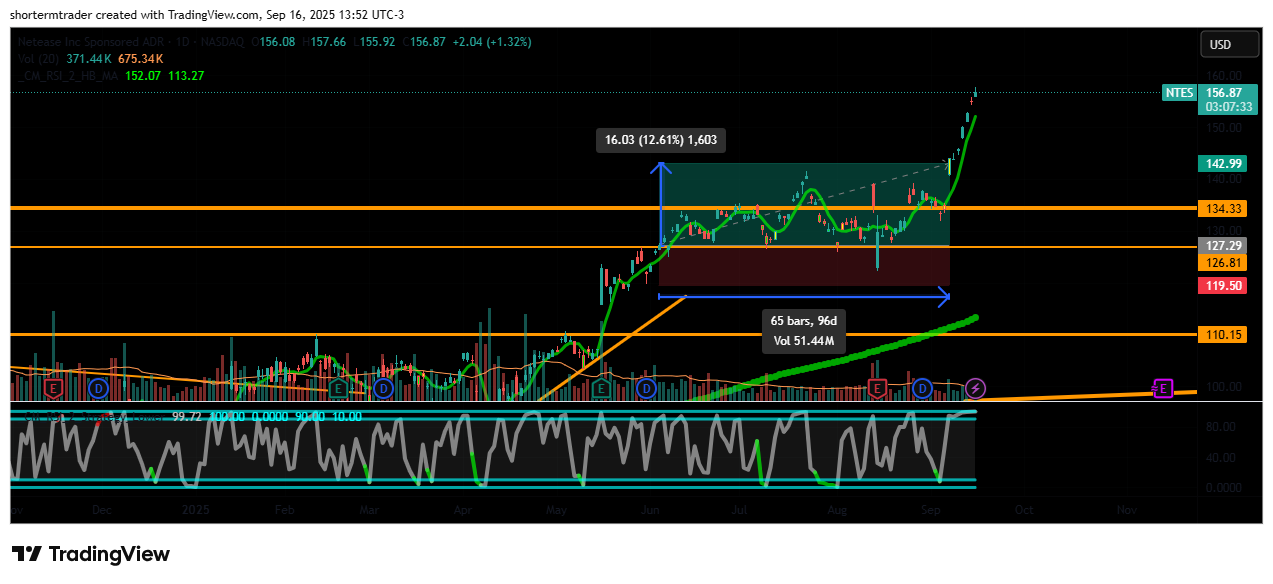Click the leftmost blue D dividend marker

[98, 387]
